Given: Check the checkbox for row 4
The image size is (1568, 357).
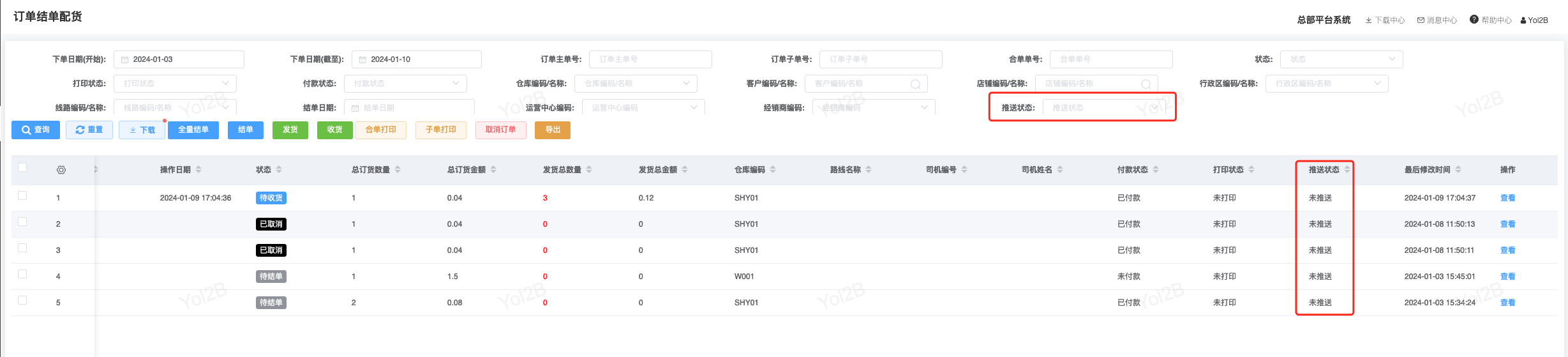Looking at the screenshot, I should [22, 274].
